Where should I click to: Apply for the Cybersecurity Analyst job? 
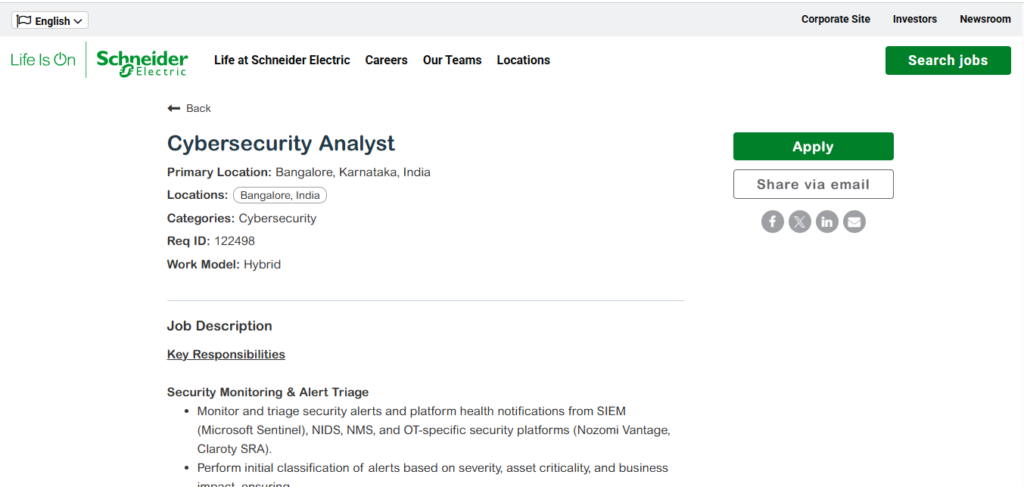[x=813, y=146]
